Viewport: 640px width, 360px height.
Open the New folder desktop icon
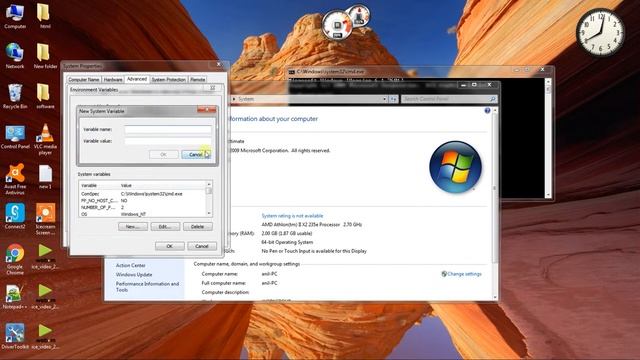[x=45, y=56]
